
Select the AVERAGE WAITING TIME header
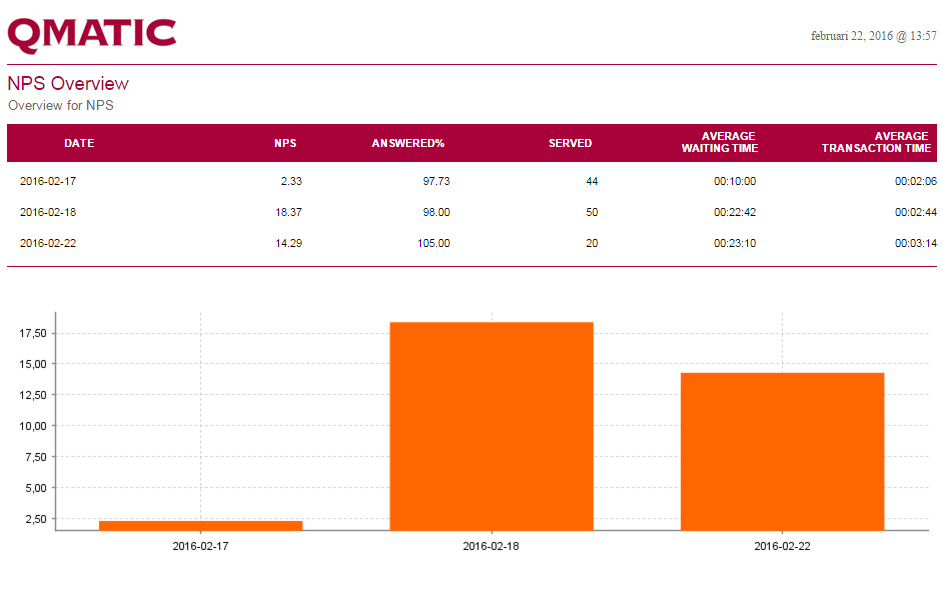(720, 142)
